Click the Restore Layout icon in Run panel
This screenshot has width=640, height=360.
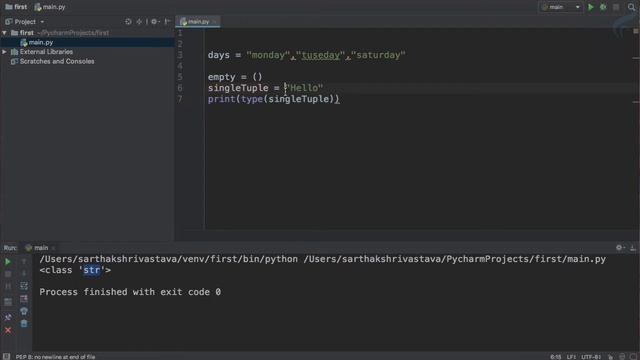coord(8,302)
